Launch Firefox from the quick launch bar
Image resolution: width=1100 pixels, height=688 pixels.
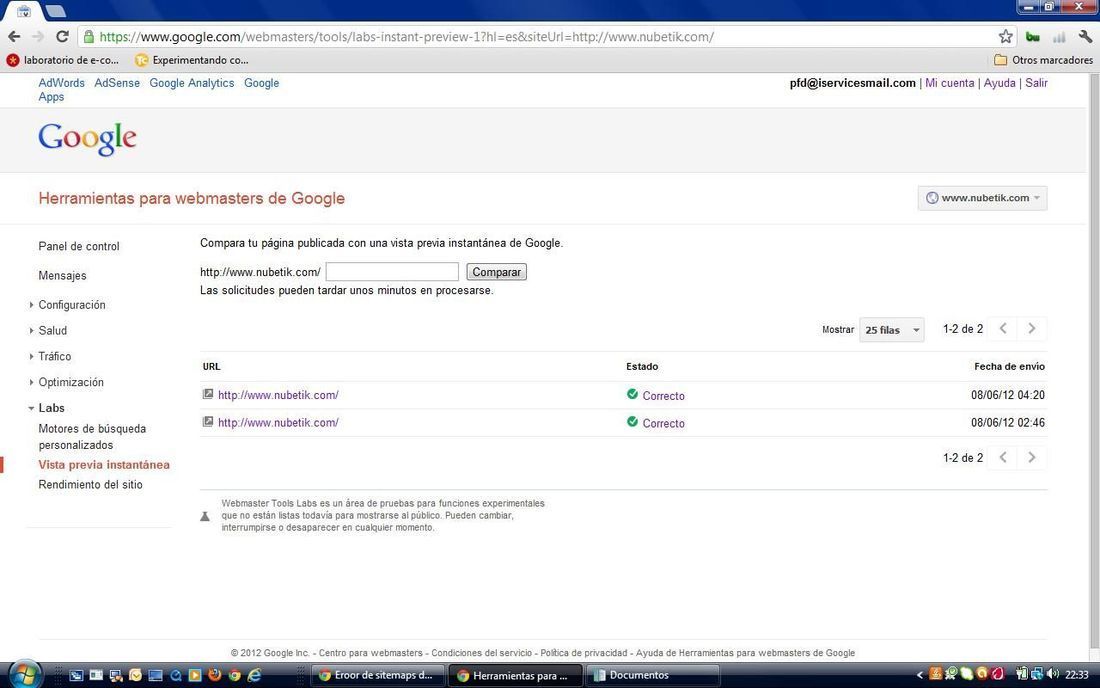click(x=215, y=675)
